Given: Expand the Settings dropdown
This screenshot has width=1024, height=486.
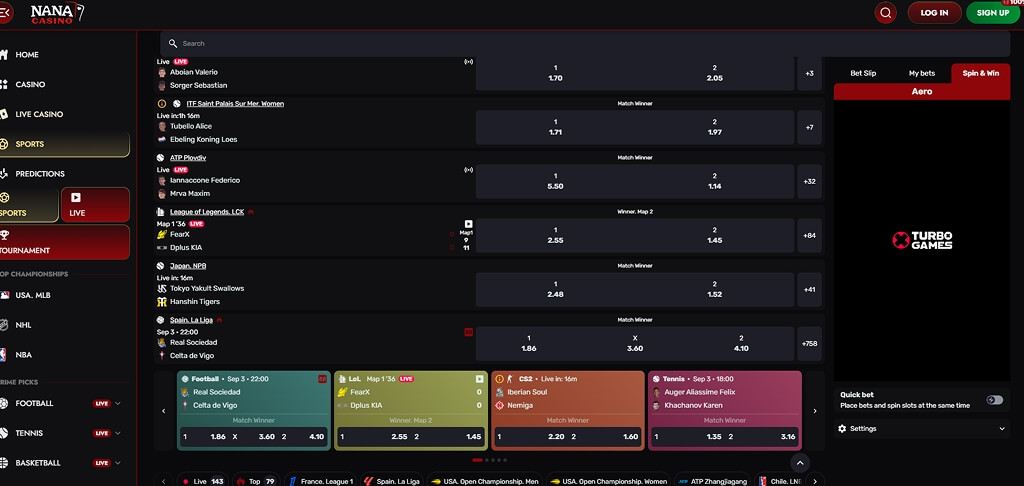Looking at the screenshot, I should click(x=921, y=429).
